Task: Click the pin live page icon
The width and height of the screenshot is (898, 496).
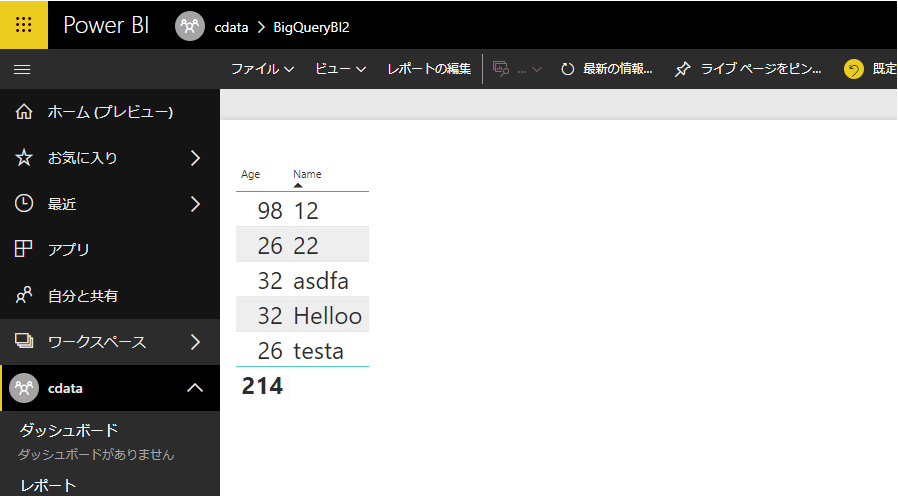Action: click(x=682, y=69)
